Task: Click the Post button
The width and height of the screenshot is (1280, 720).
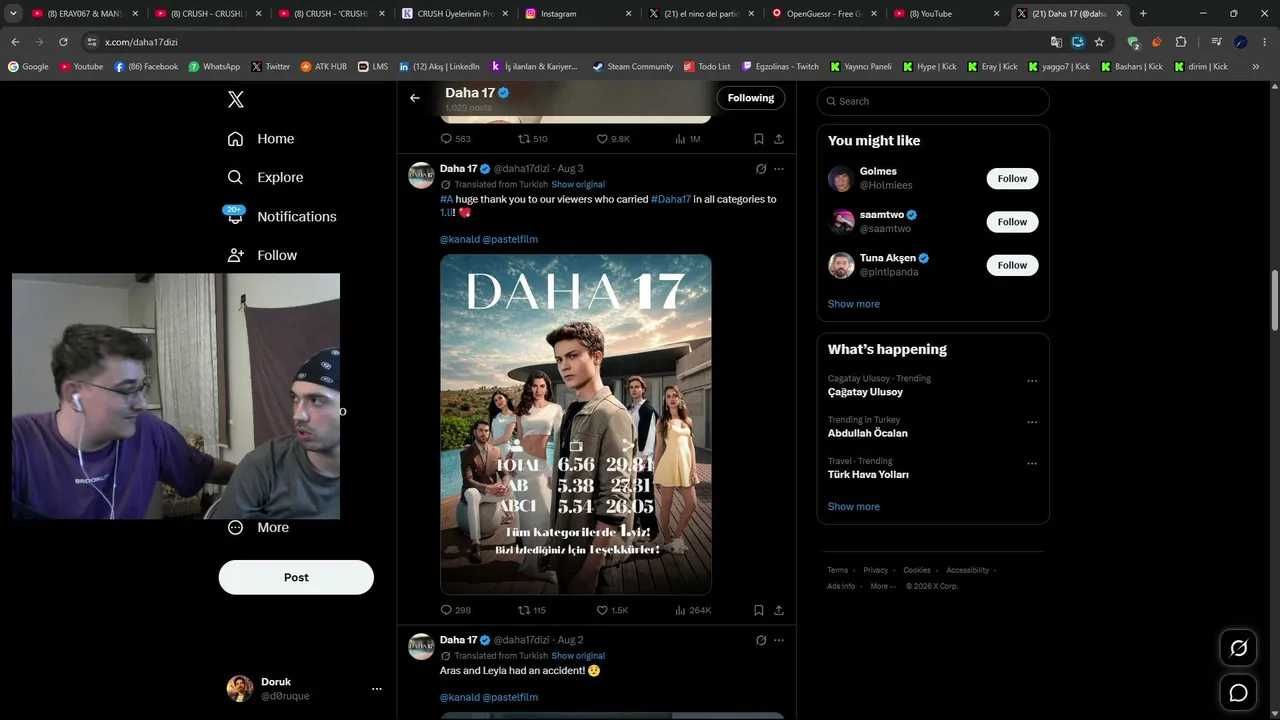Action: (296, 577)
